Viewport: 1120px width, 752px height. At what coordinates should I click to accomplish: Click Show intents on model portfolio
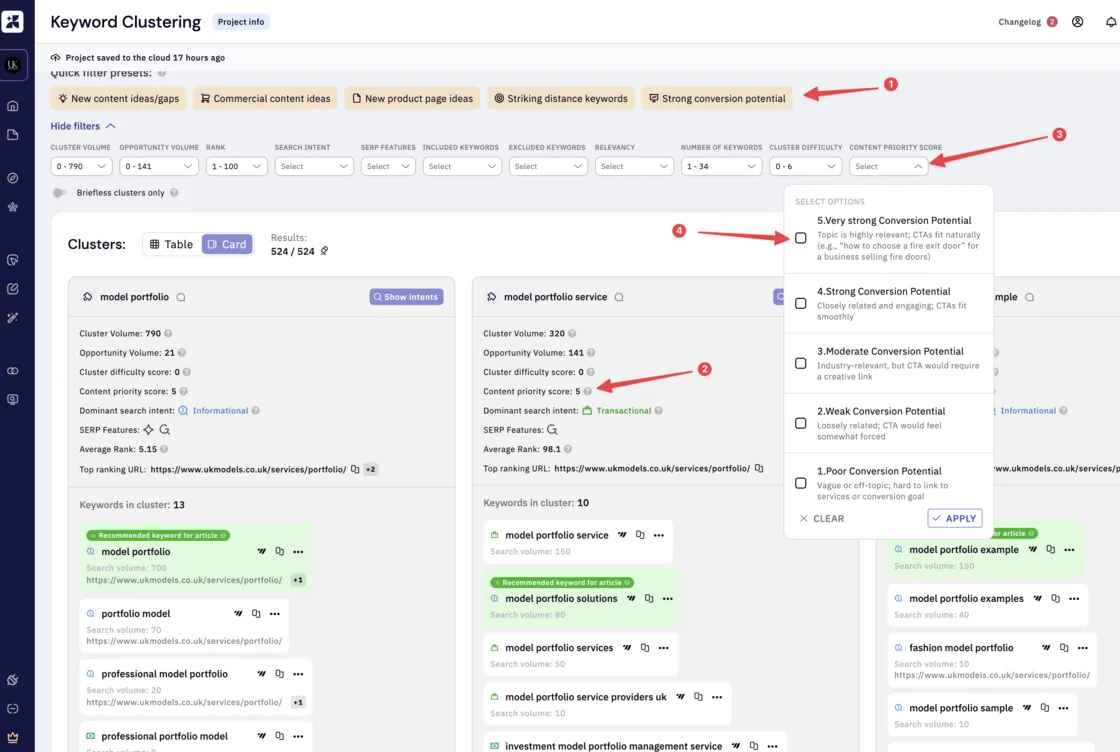coord(406,297)
